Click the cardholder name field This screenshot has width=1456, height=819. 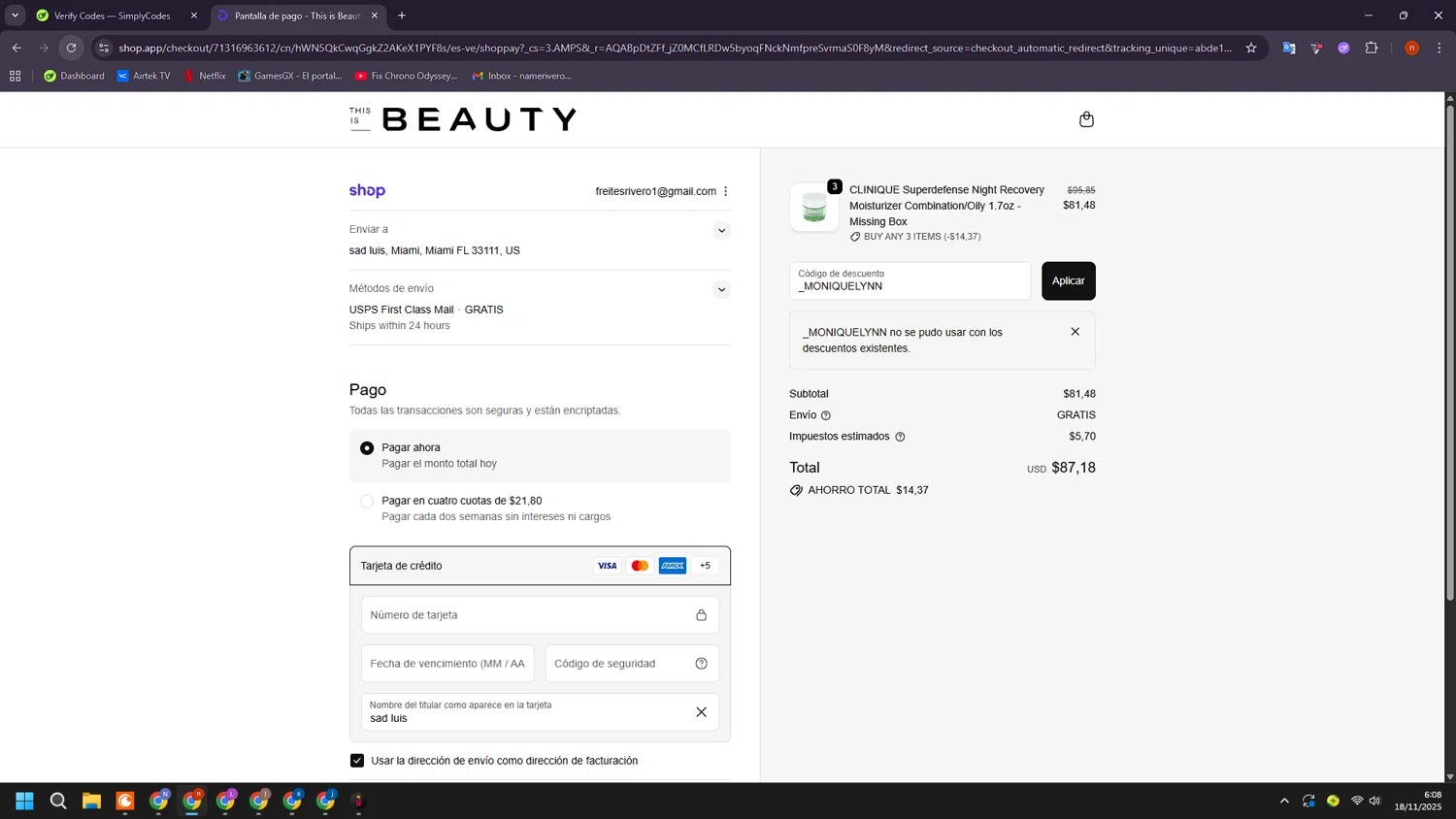coord(540,712)
